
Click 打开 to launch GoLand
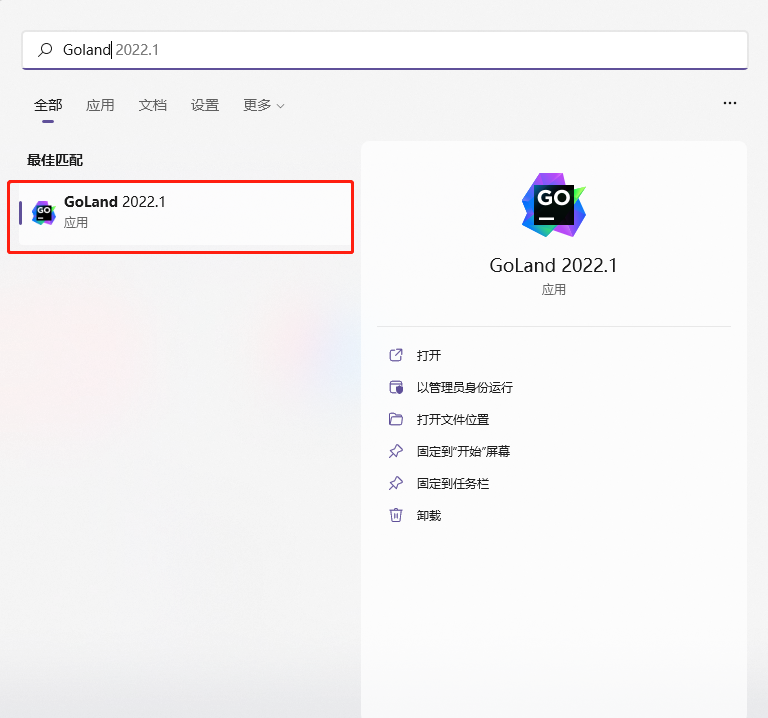point(429,356)
